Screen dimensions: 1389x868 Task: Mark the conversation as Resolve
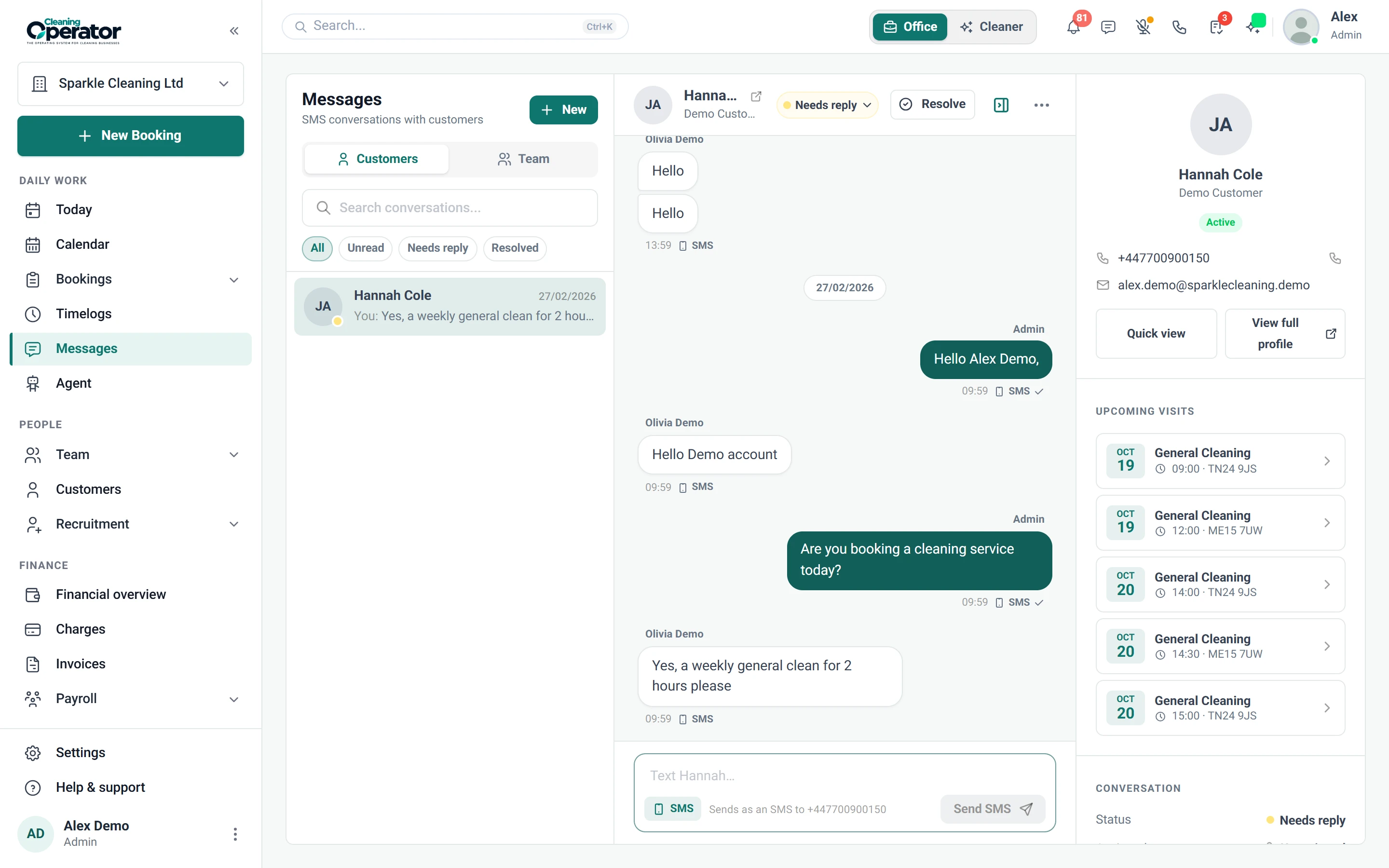(932, 105)
